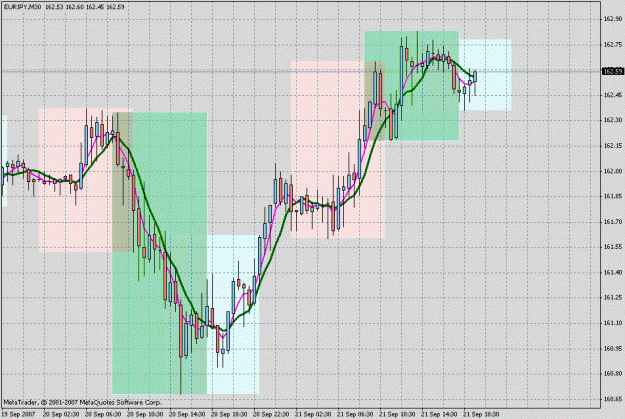Click the 162.30 price axis label

[x=613, y=120]
